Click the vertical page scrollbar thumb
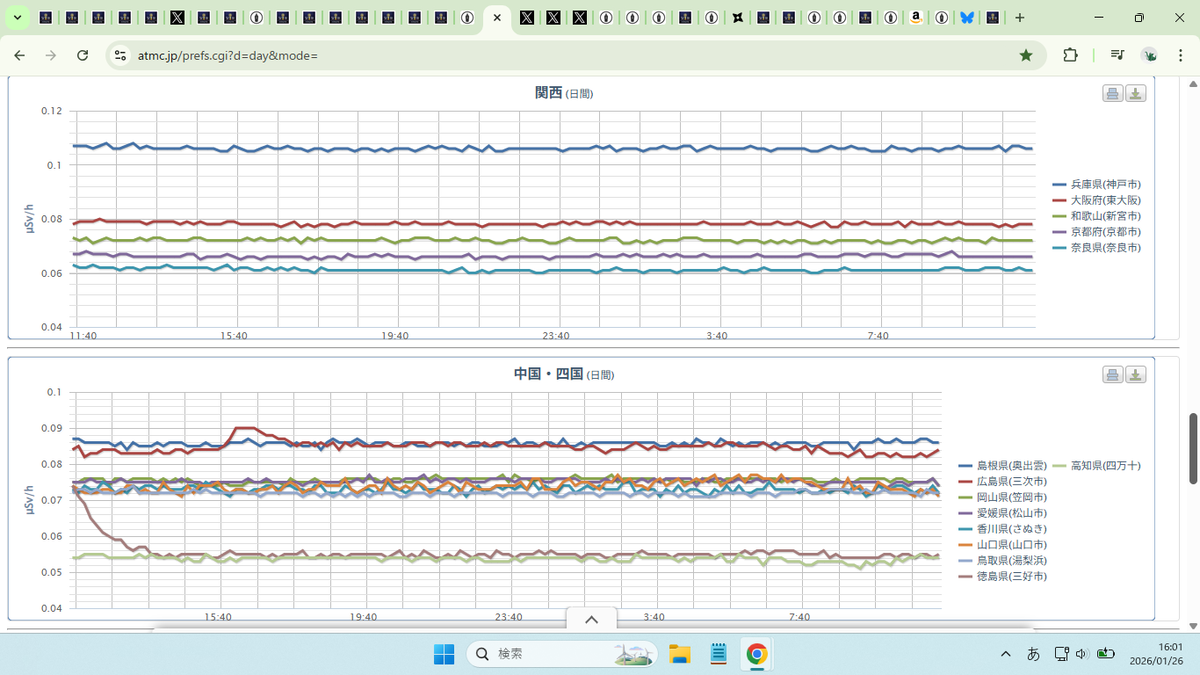1200x675 pixels. click(1191, 447)
